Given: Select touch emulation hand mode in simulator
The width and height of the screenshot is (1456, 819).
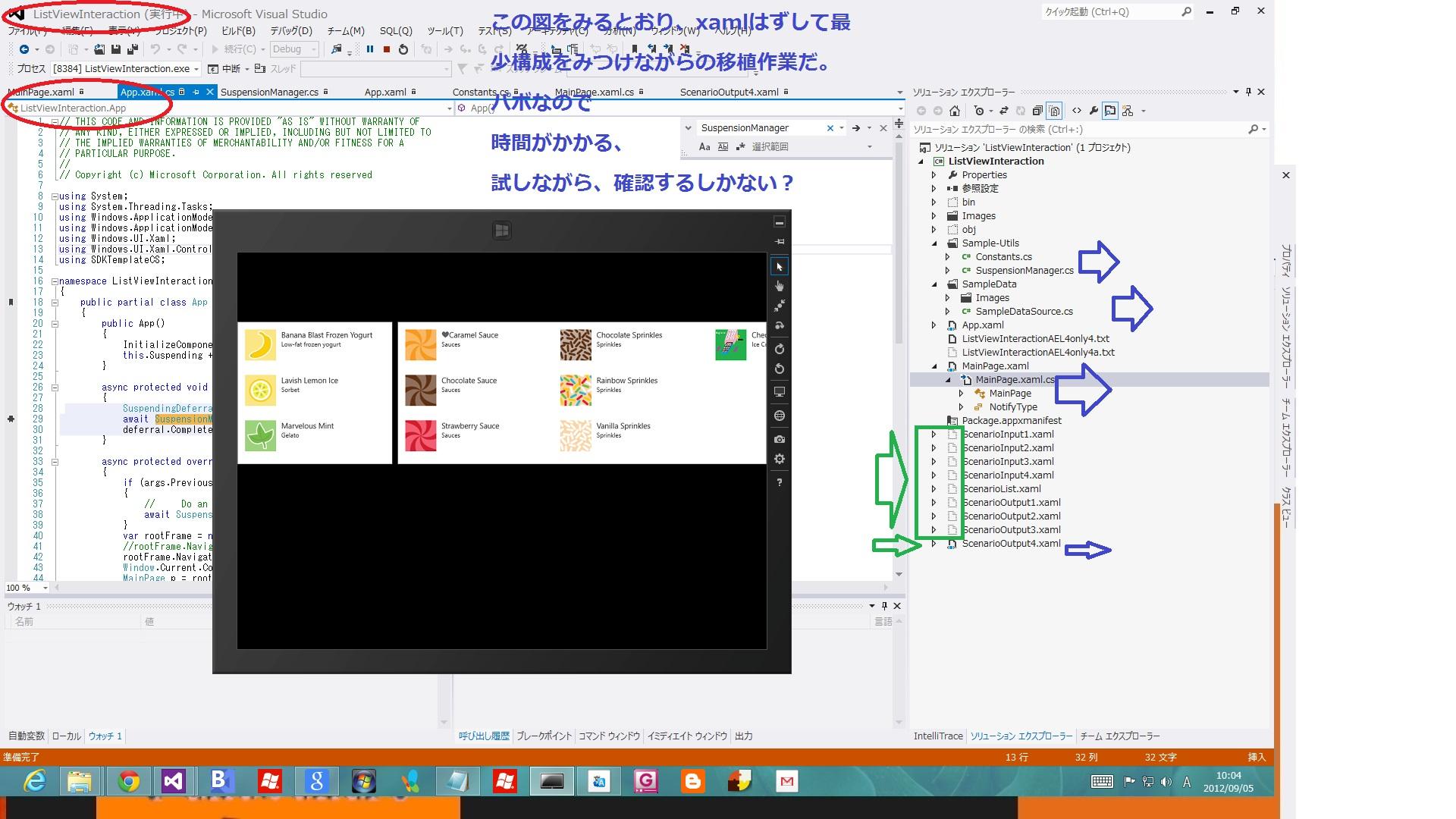Looking at the screenshot, I should pyautogui.click(x=779, y=286).
